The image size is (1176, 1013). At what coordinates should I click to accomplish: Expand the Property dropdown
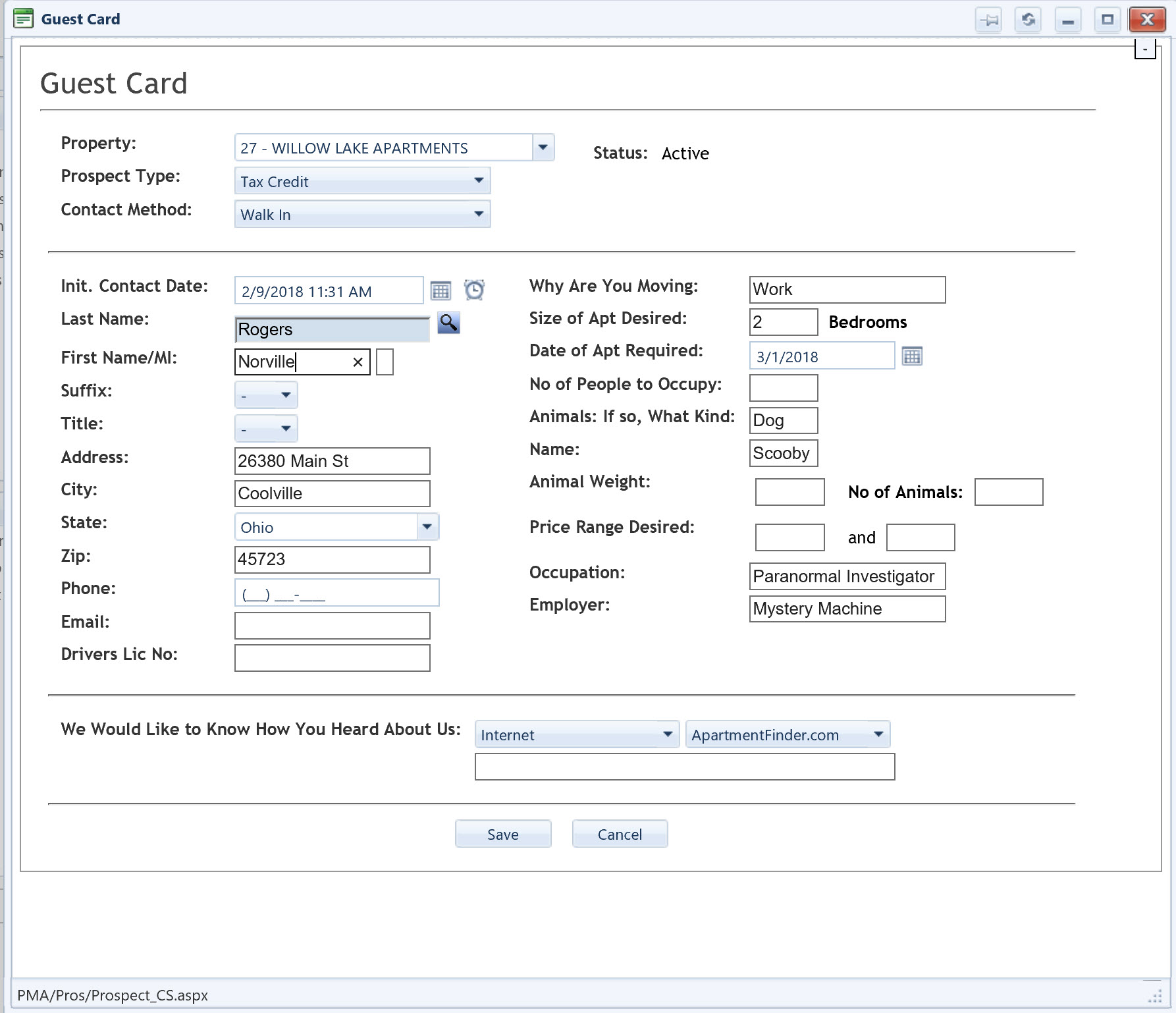coord(543,148)
